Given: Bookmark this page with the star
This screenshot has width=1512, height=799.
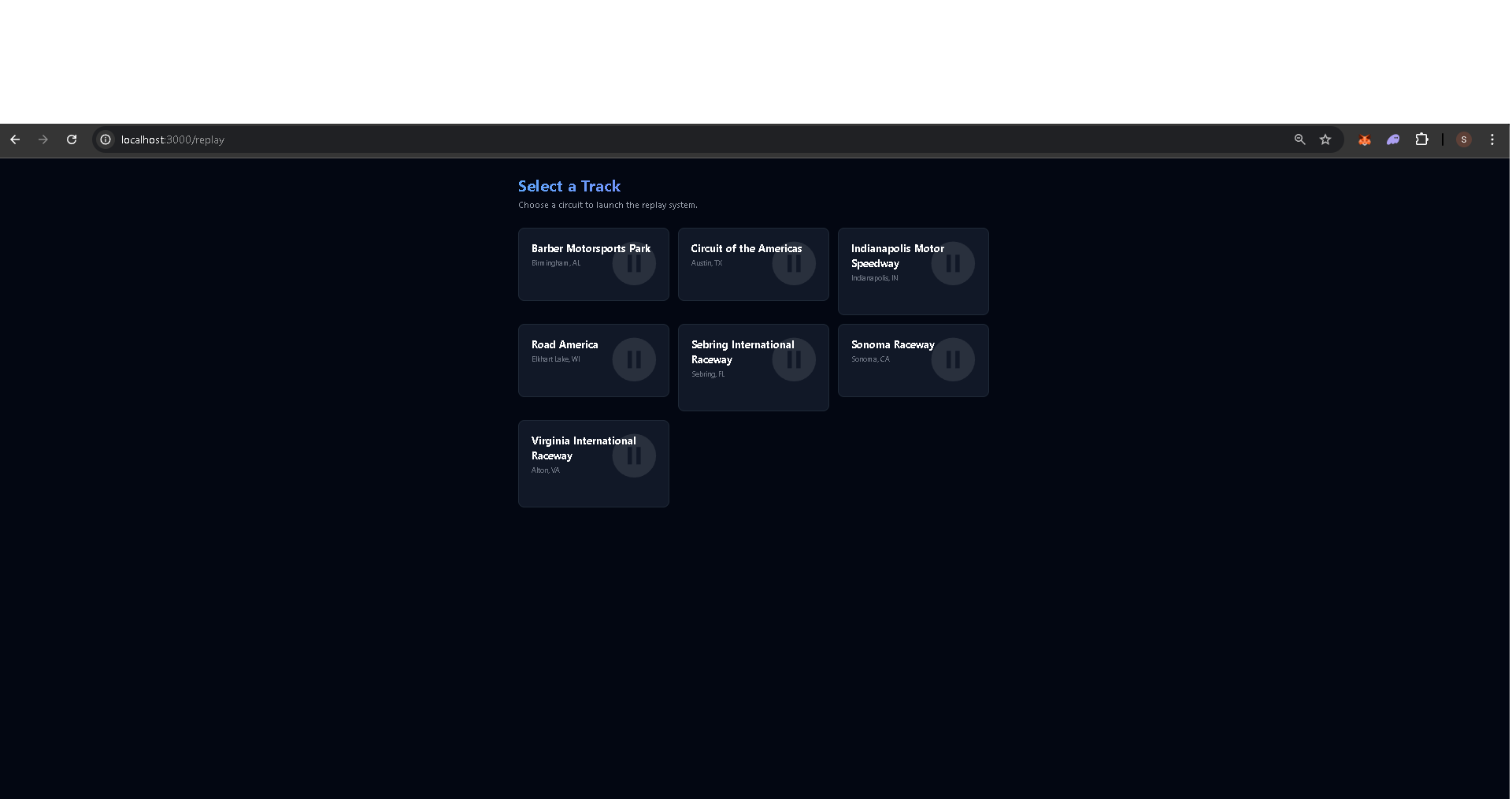Looking at the screenshot, I should (x=1325, y=139).
